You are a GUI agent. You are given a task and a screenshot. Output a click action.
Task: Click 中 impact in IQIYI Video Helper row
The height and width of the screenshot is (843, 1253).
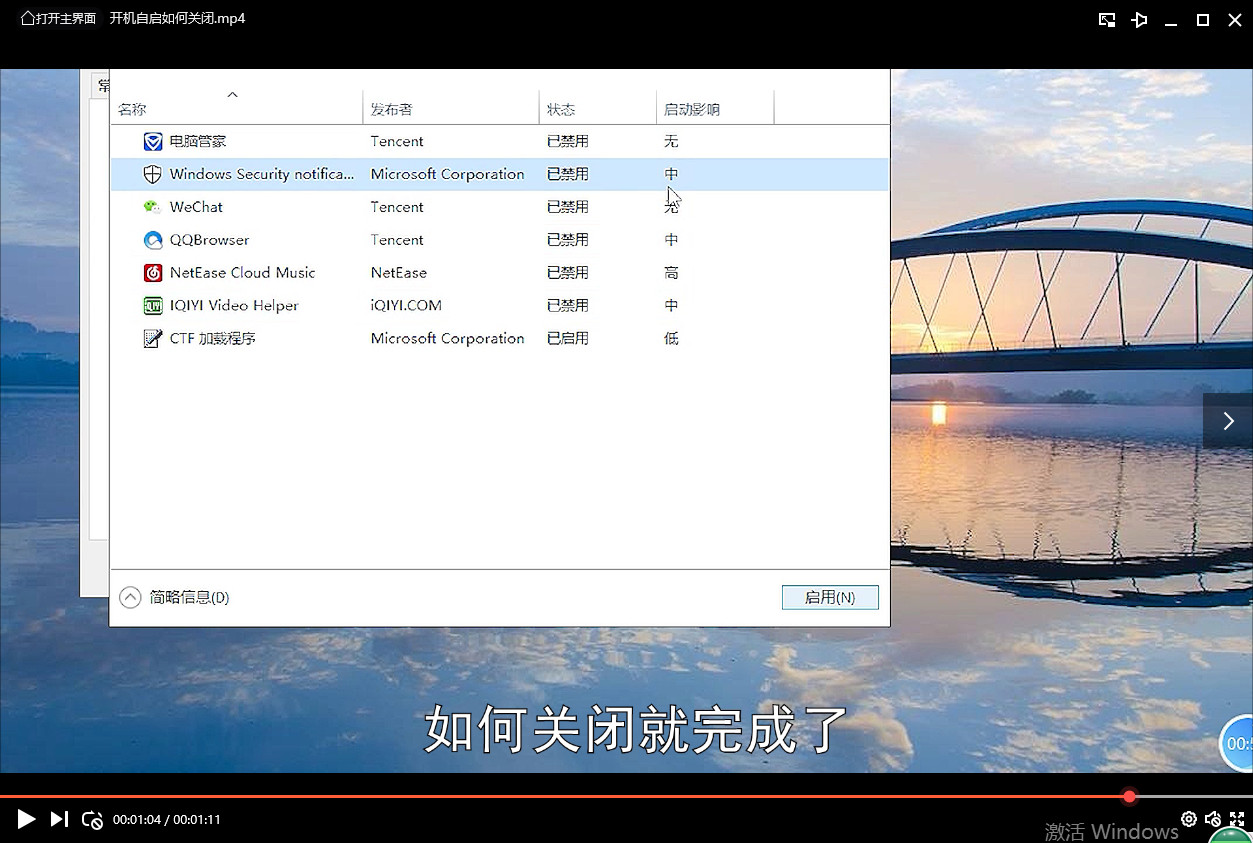pos(671,305)
